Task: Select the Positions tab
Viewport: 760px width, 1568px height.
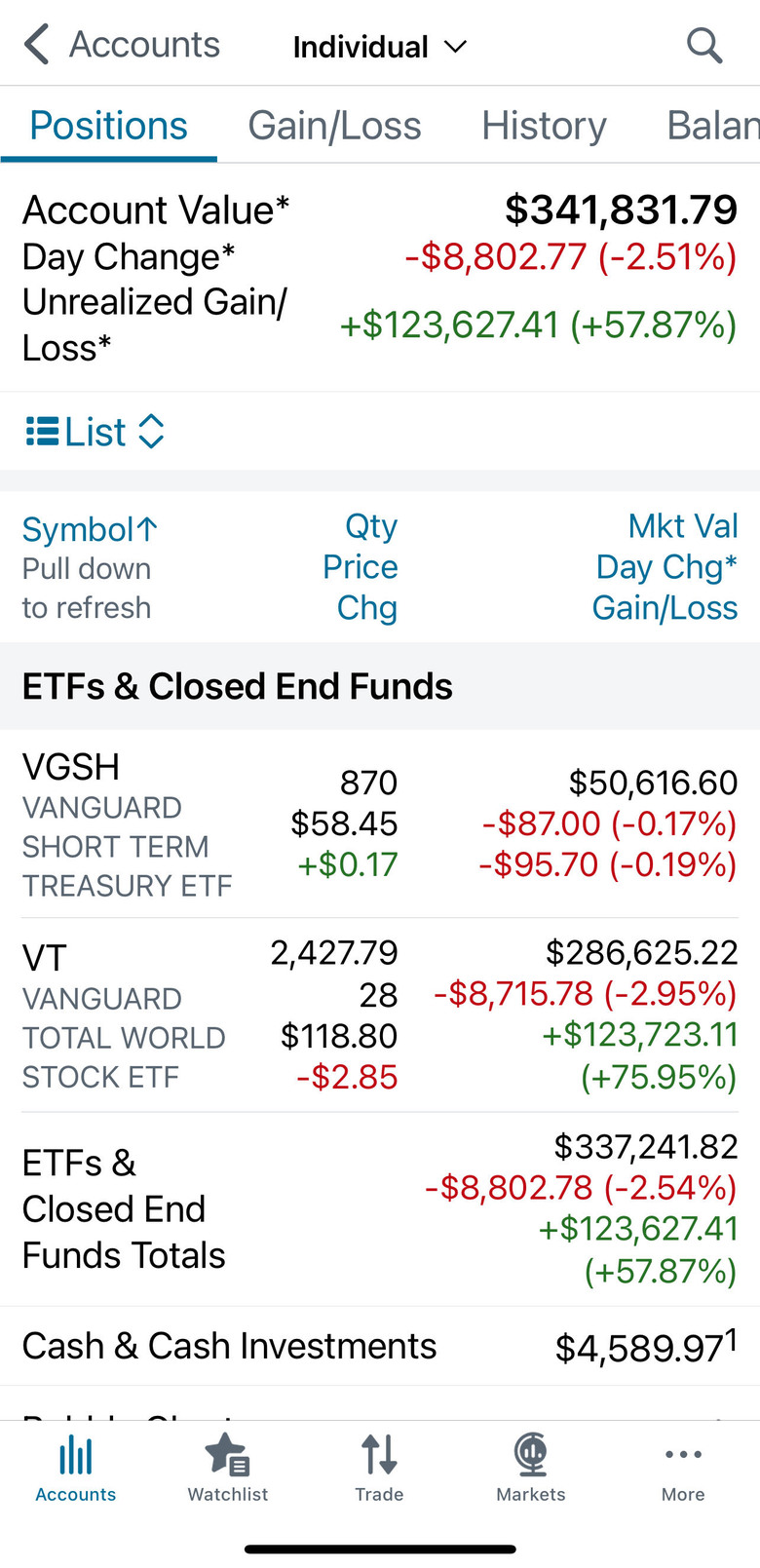Action: click(108, 126)
